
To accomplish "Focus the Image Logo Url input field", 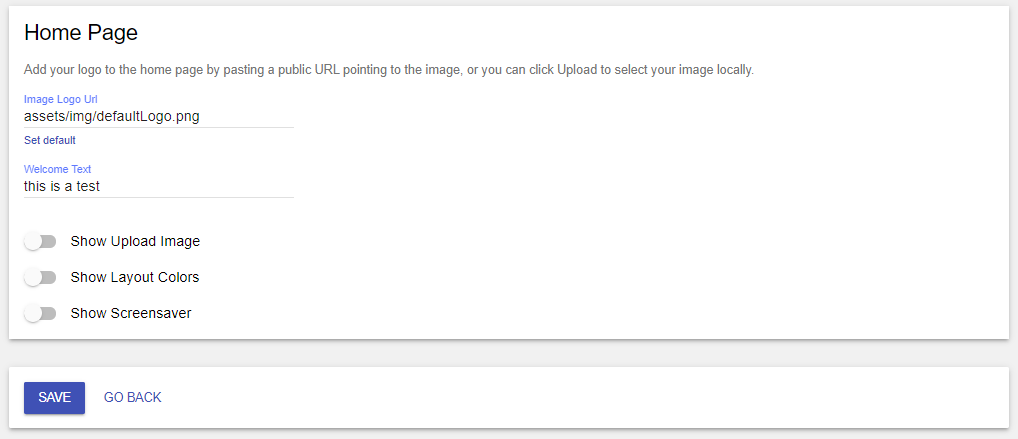I will (x=159, y=117).
